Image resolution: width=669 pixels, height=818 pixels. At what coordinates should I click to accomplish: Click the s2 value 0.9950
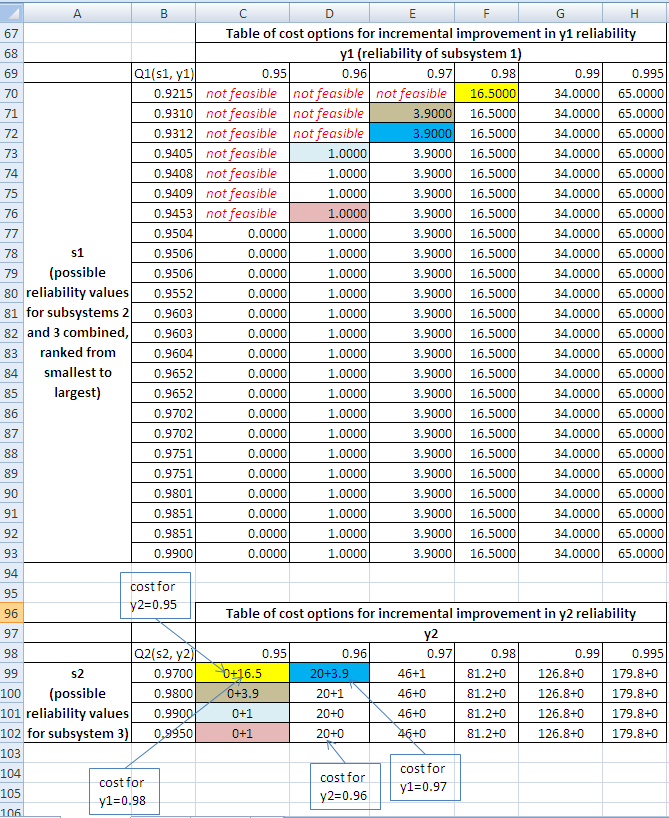pyautogui.click(x=163, y=733)
